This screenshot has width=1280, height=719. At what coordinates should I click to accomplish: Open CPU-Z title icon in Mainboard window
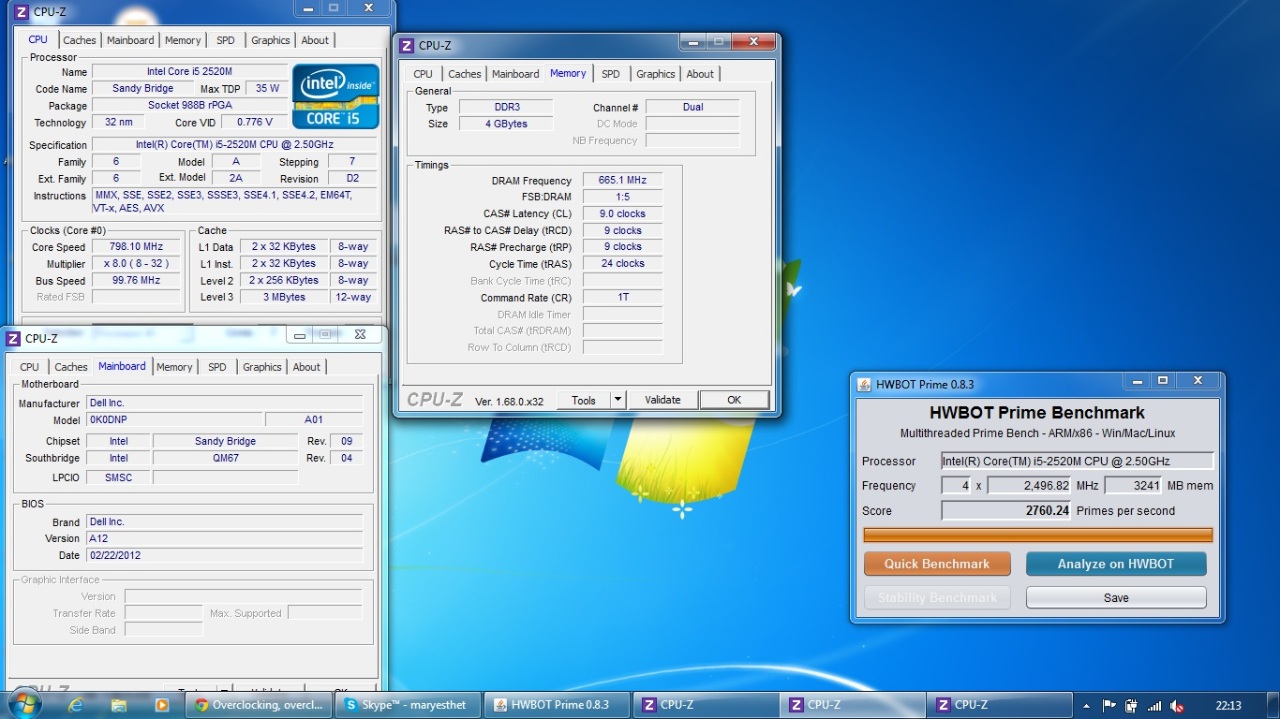13,338
